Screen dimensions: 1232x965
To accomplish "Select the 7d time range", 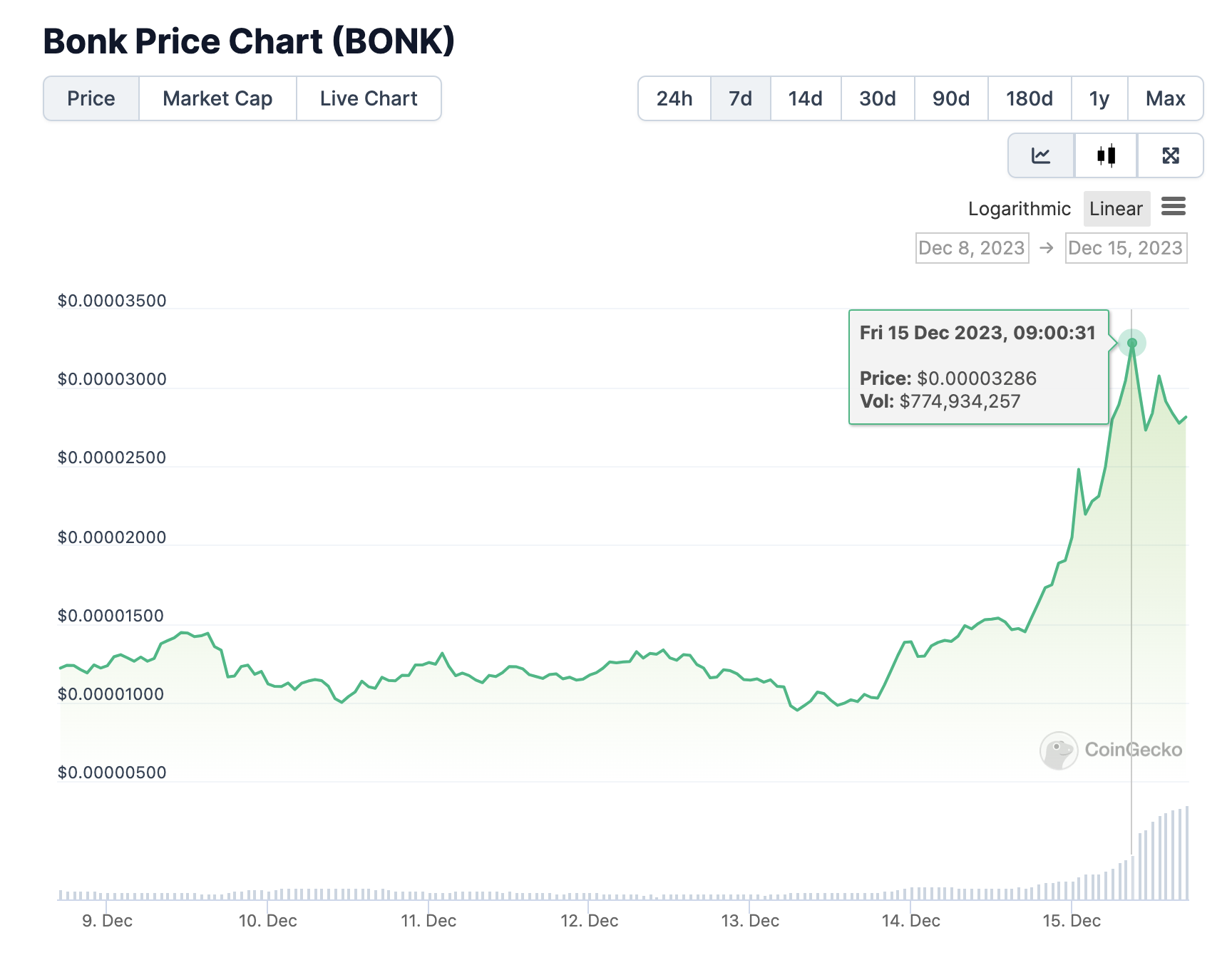I will tap(740, 98).
